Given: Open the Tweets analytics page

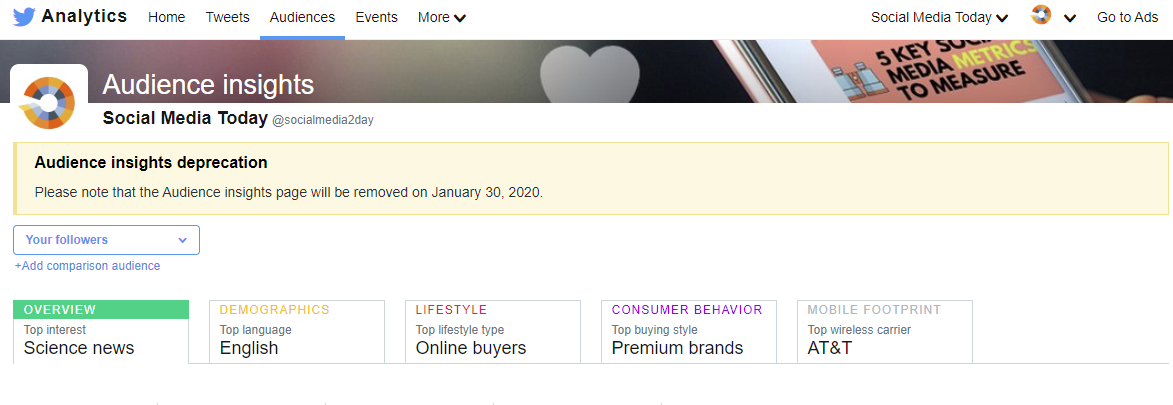Looking at the screenshot, I should click(228, 17).
